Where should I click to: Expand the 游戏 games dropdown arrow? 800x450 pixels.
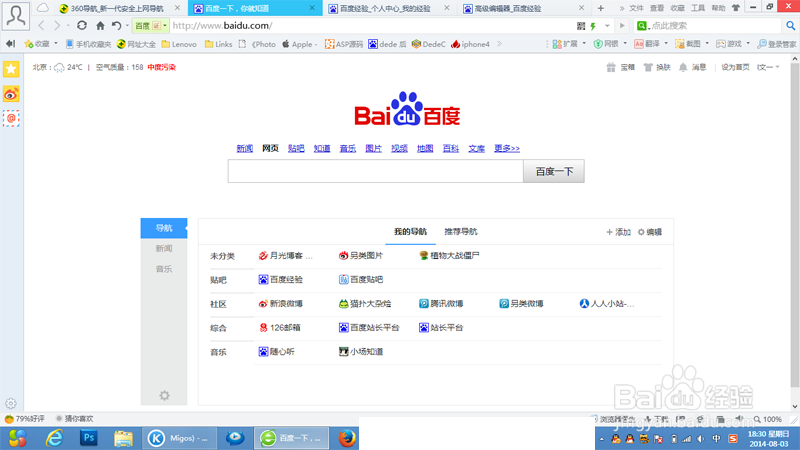pyautogui.click(x=748, y=44)
